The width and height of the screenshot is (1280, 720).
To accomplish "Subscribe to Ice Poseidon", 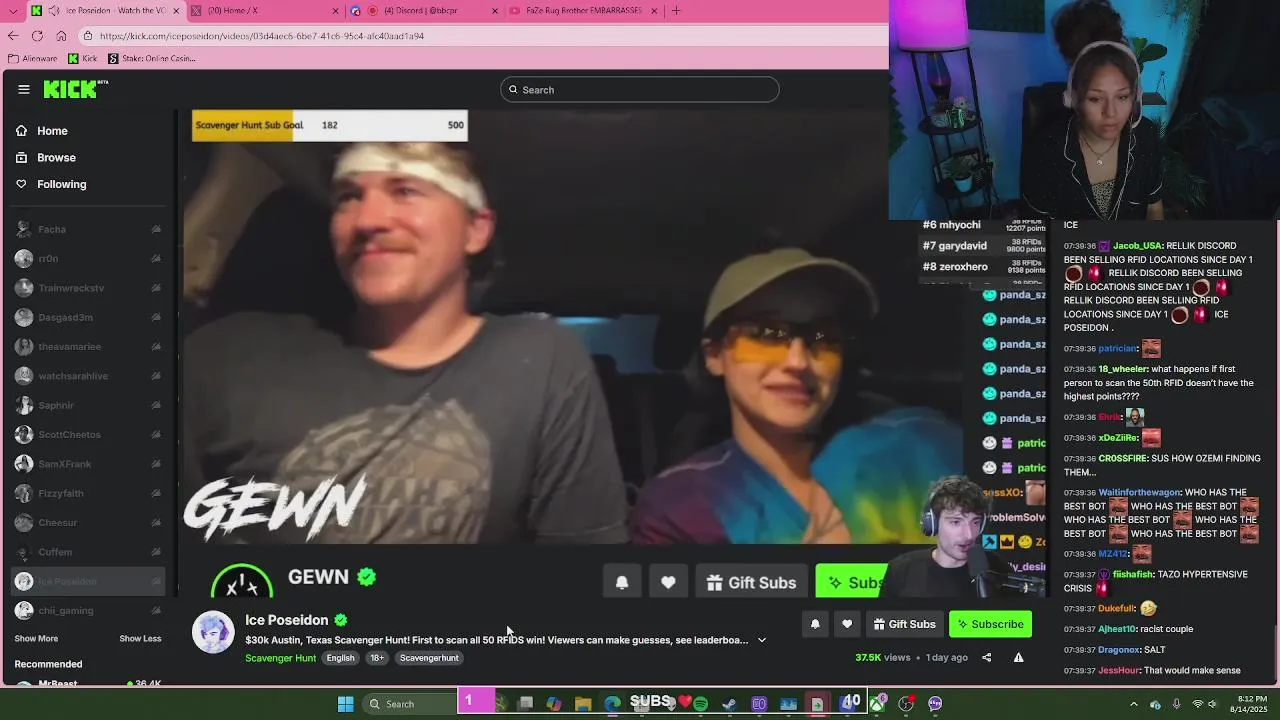I will [x=990, y=624].
